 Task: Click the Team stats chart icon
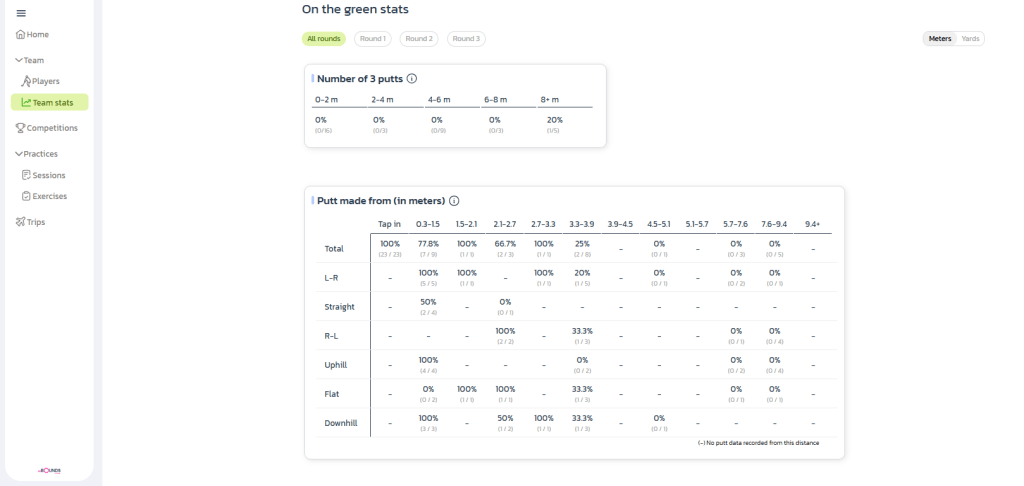coord(26,102)
